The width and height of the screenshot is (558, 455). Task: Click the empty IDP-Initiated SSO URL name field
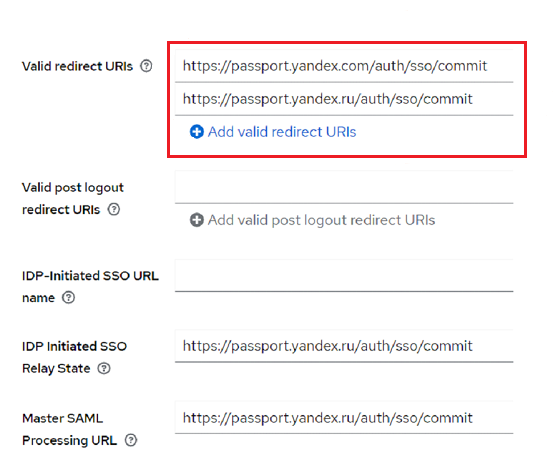click(344, 276)
